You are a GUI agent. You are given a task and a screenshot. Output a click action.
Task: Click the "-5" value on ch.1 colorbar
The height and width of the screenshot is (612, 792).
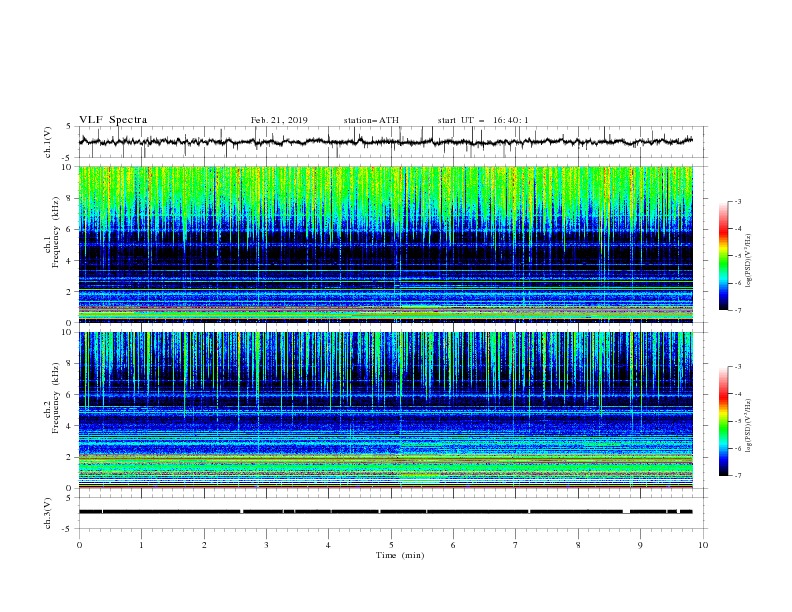(x=737, y=256)
